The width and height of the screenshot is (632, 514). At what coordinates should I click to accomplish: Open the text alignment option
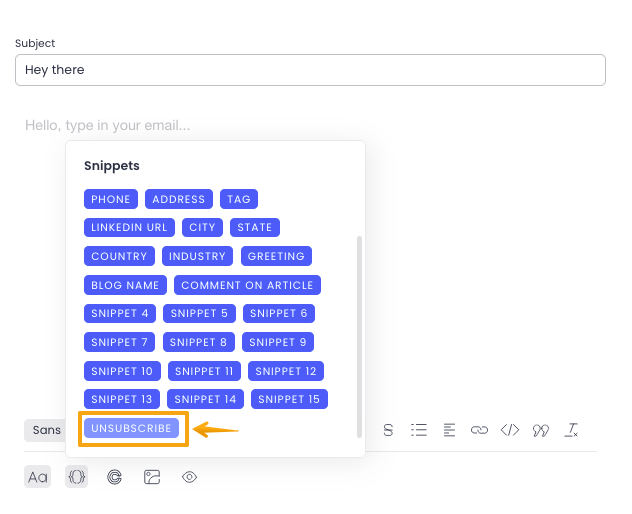(449, 430)
